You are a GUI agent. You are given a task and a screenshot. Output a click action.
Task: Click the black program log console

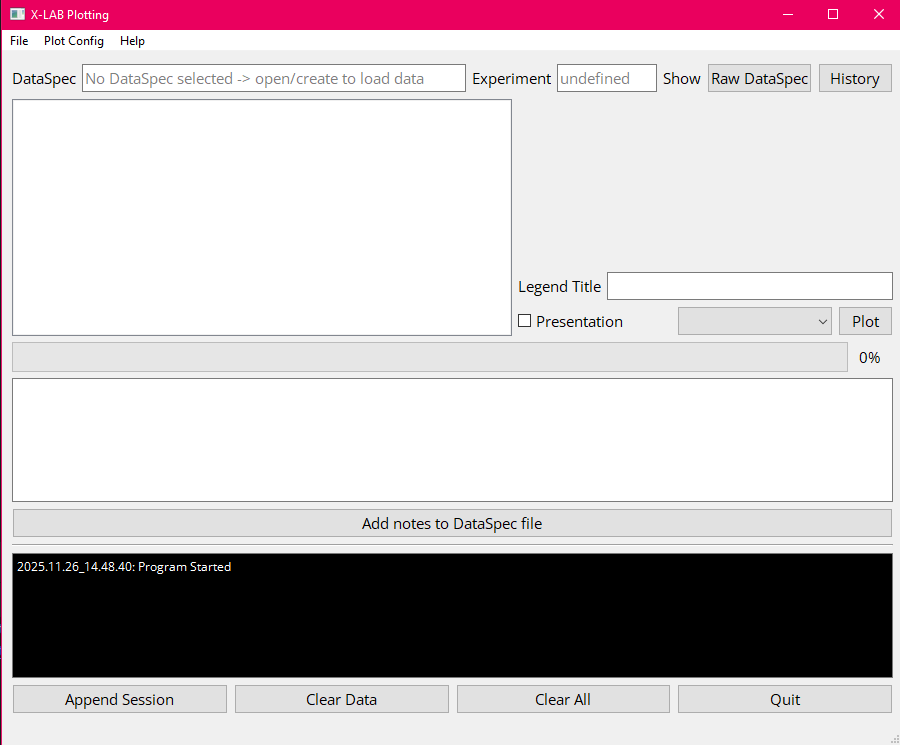click(451, 615)
